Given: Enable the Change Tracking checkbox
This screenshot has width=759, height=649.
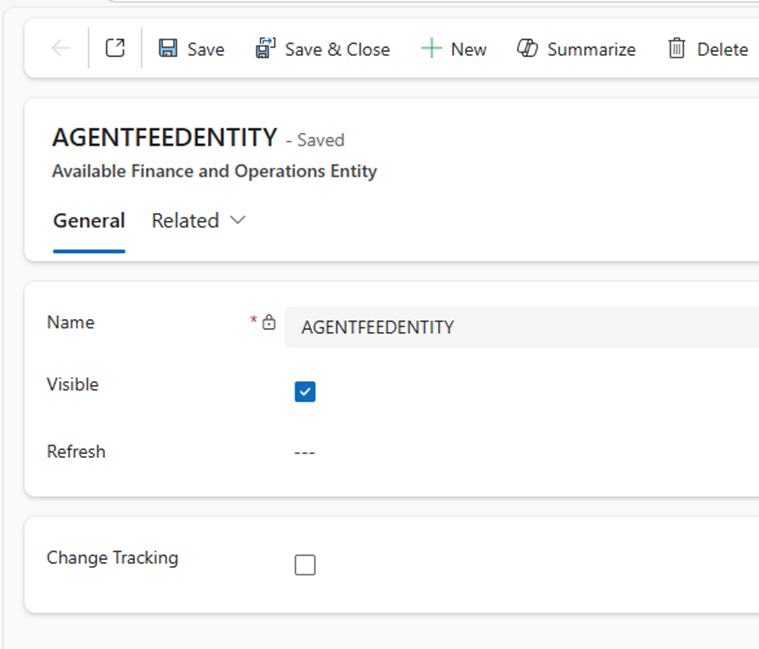Looking at the screenshot, I should point(305,565).
